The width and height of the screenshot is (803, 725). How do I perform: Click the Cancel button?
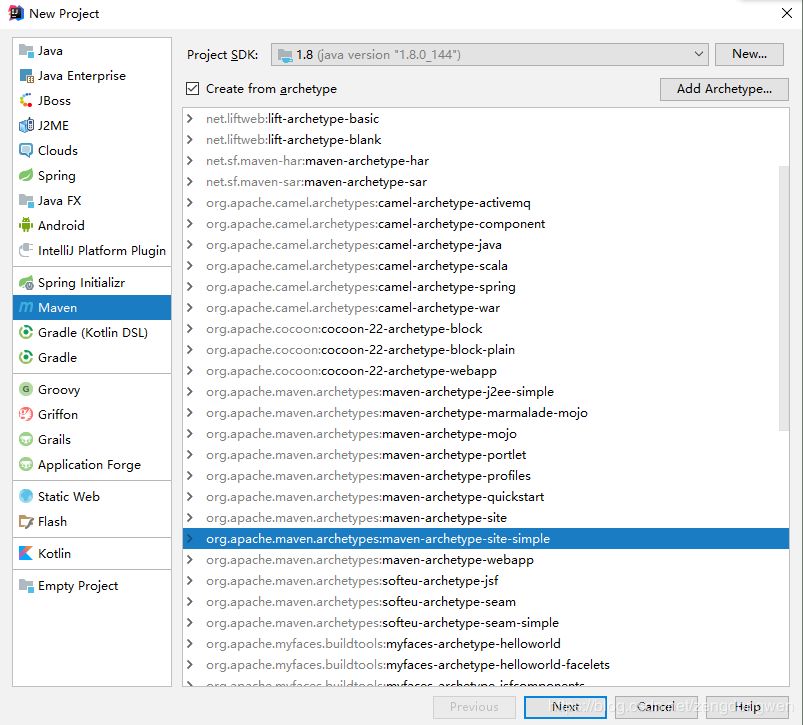656,707
